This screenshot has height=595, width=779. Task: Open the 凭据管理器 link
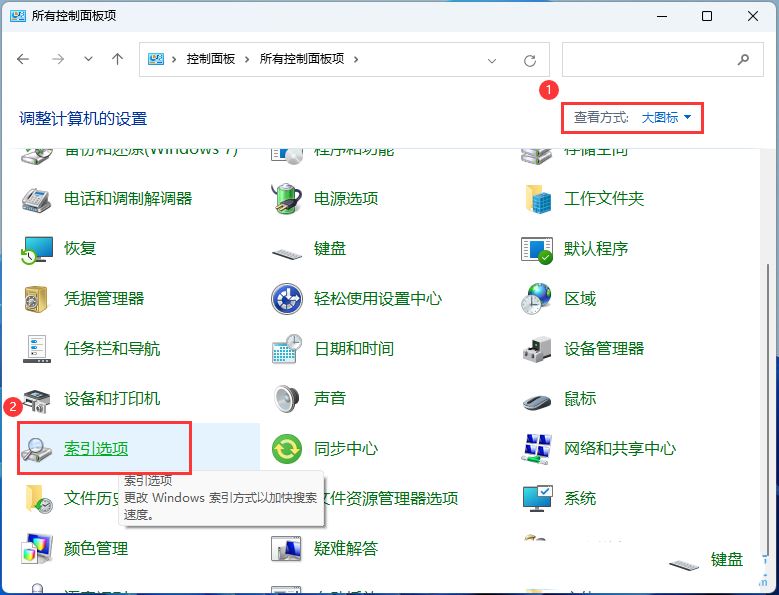coord(104,298)
